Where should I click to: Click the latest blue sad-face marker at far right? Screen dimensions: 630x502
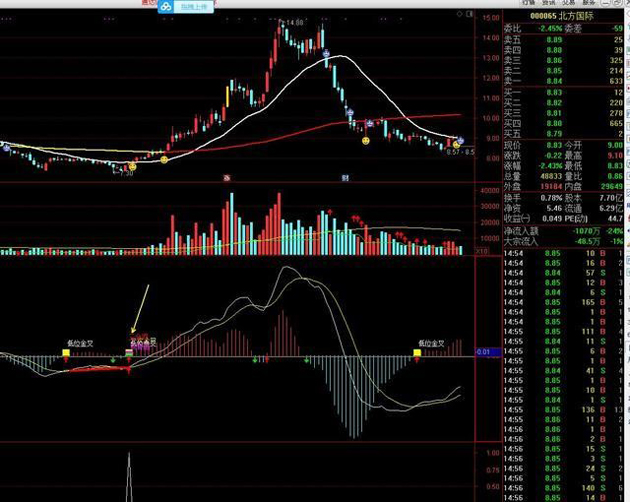(x=460, y=140)
